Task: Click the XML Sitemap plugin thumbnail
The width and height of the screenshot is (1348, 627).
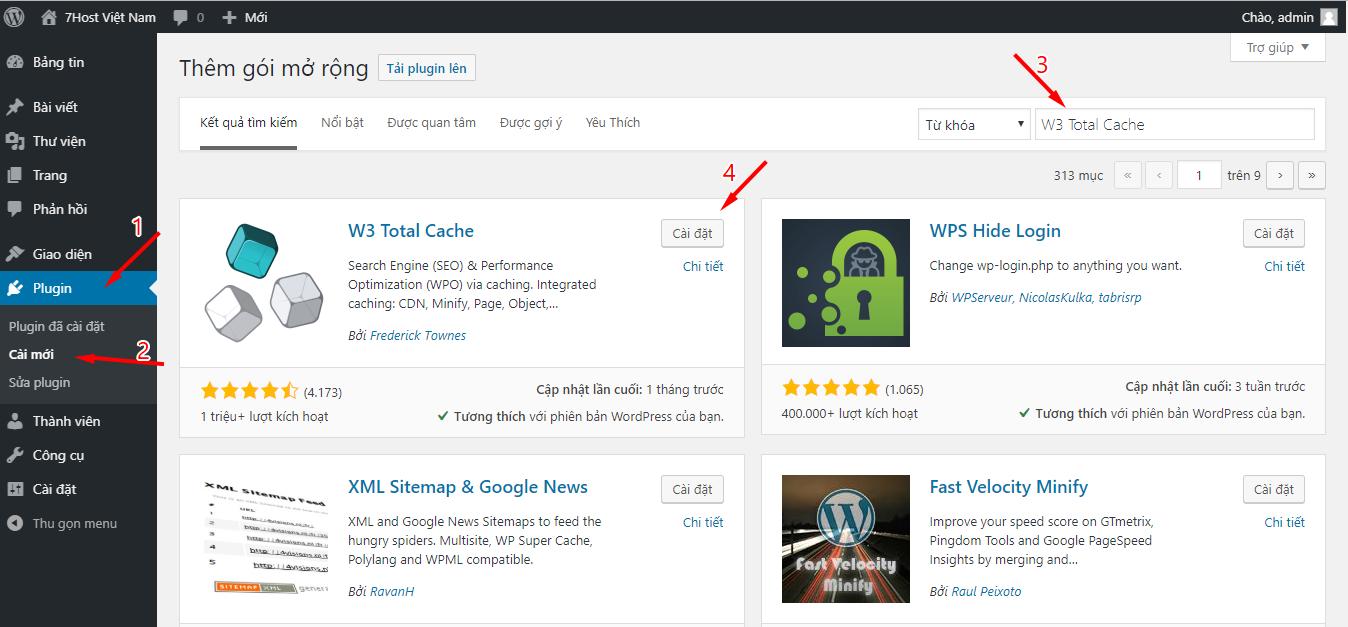Action: click(x=264, y=539)
